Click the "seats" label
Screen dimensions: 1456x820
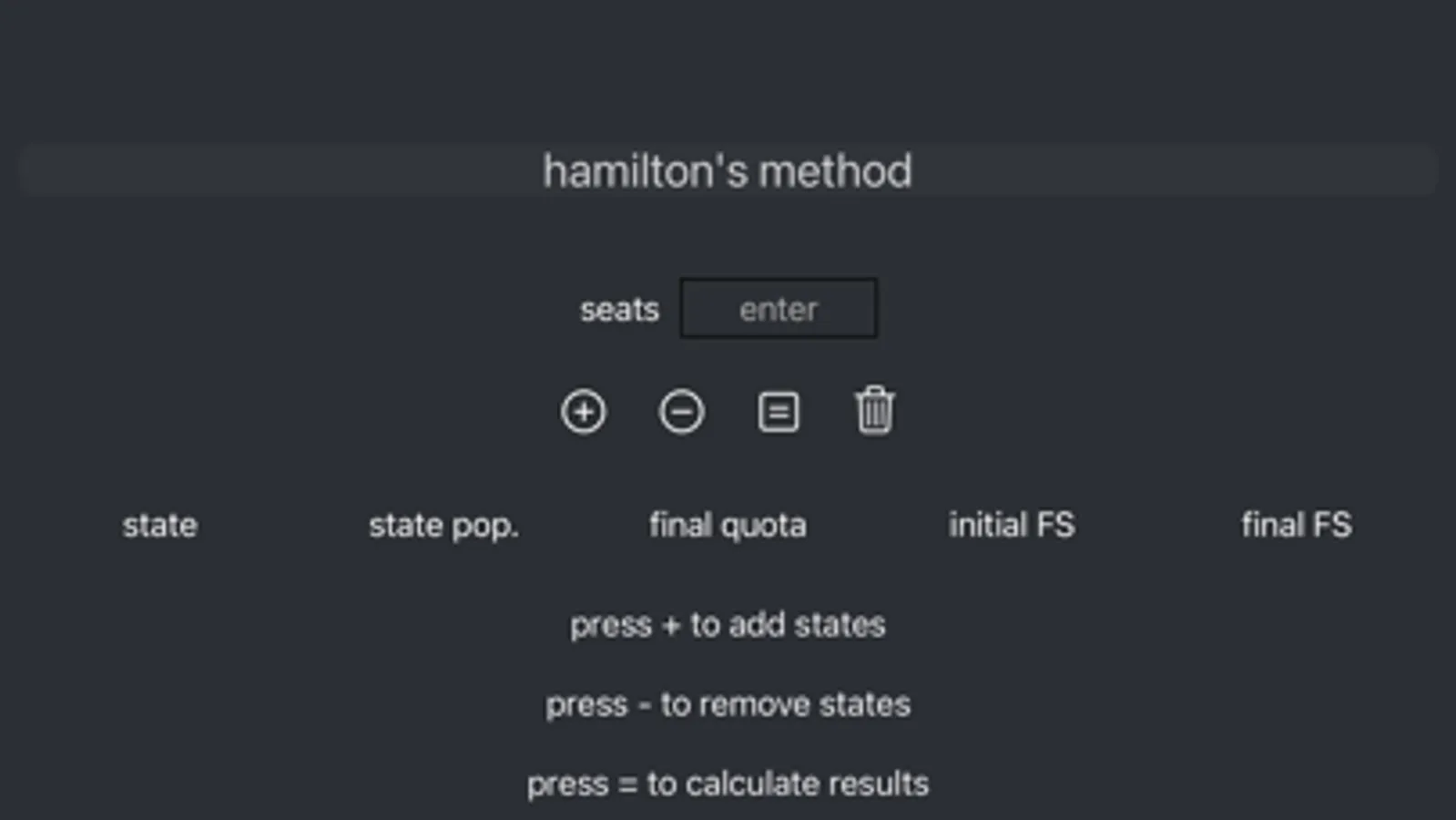[619, 310]
